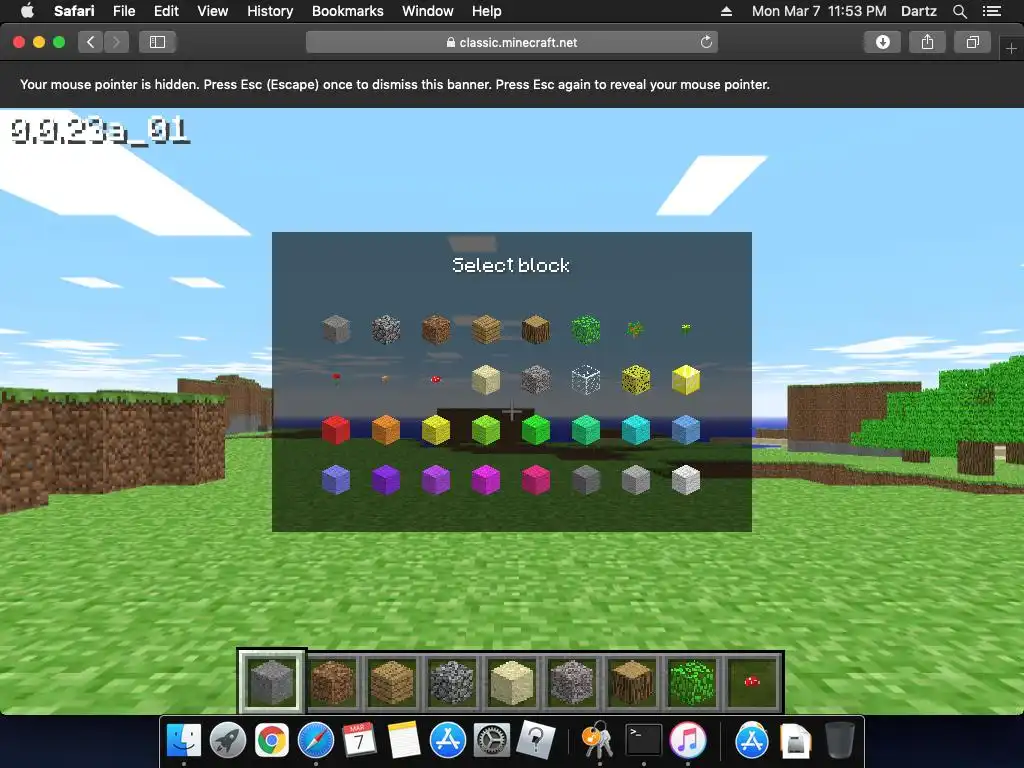1024x768 pixels.
Task: Reload the classic.minecraft.net page
Action: (706, 42)
